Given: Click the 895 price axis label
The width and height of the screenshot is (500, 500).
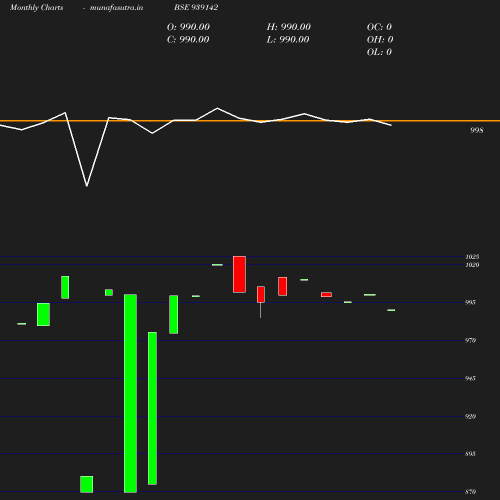Looking at the screenshot, I should coord(470,454).
